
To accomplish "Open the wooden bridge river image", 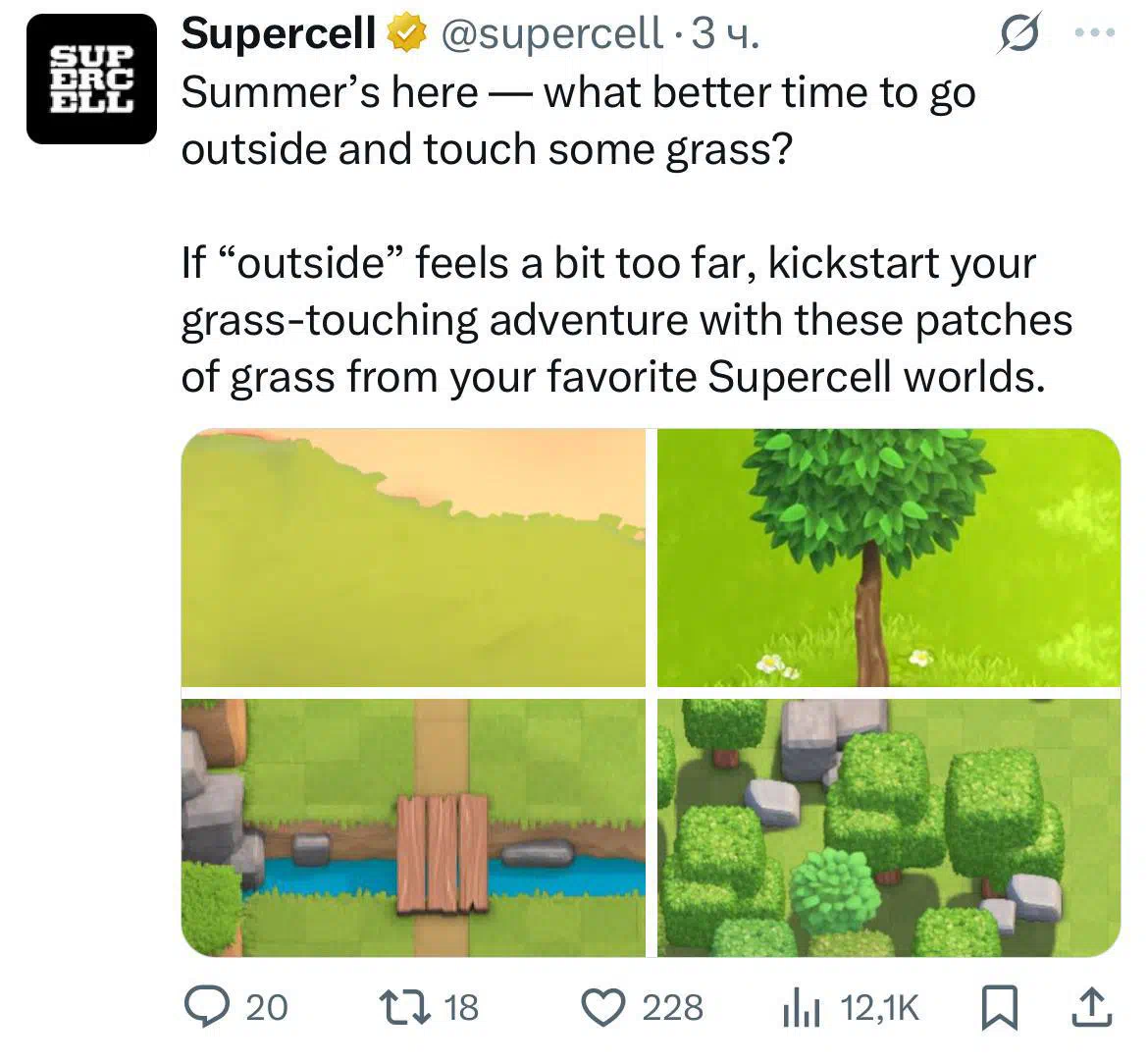I will tap(414, 827).
